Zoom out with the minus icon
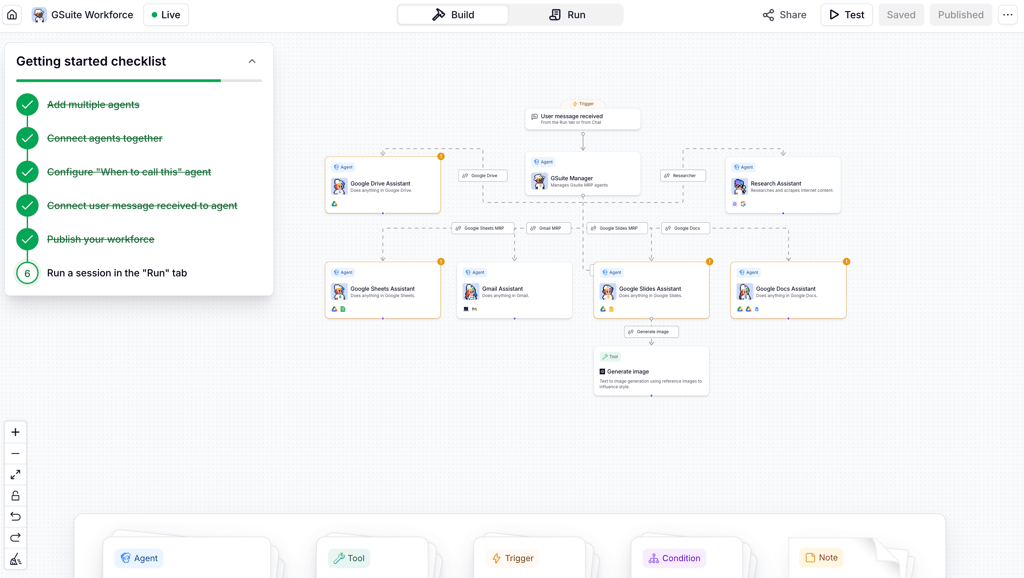 (15, 453)
